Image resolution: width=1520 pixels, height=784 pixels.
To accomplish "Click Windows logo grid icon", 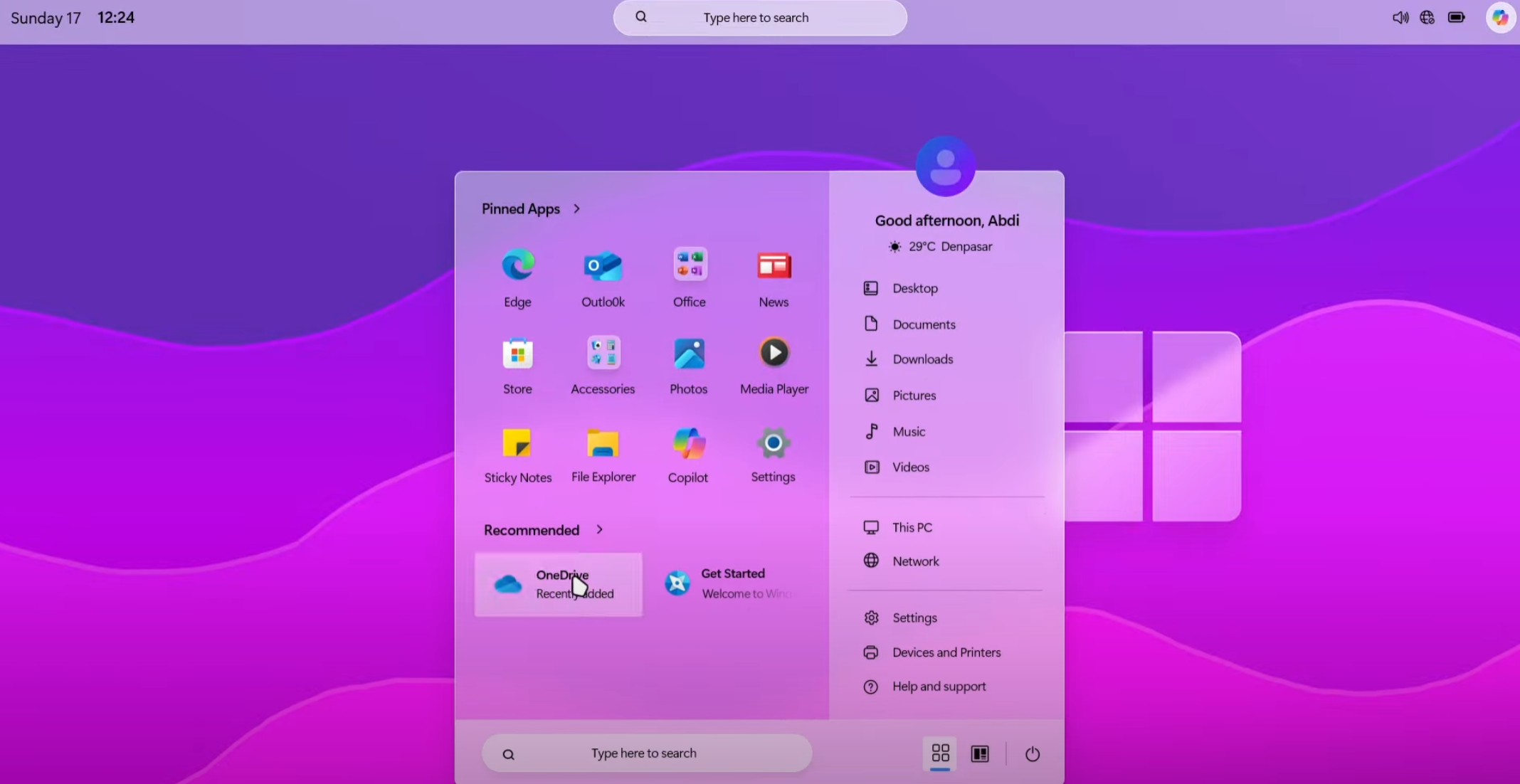I will pyautogui.click(x=939, y=753).
